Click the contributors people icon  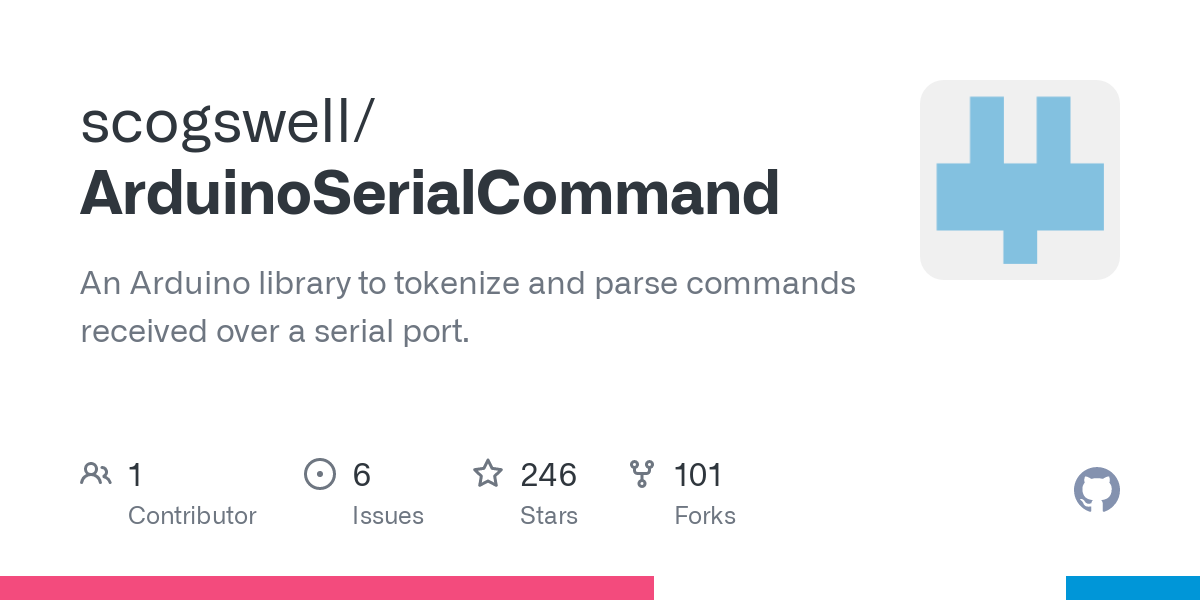point(96,474)
